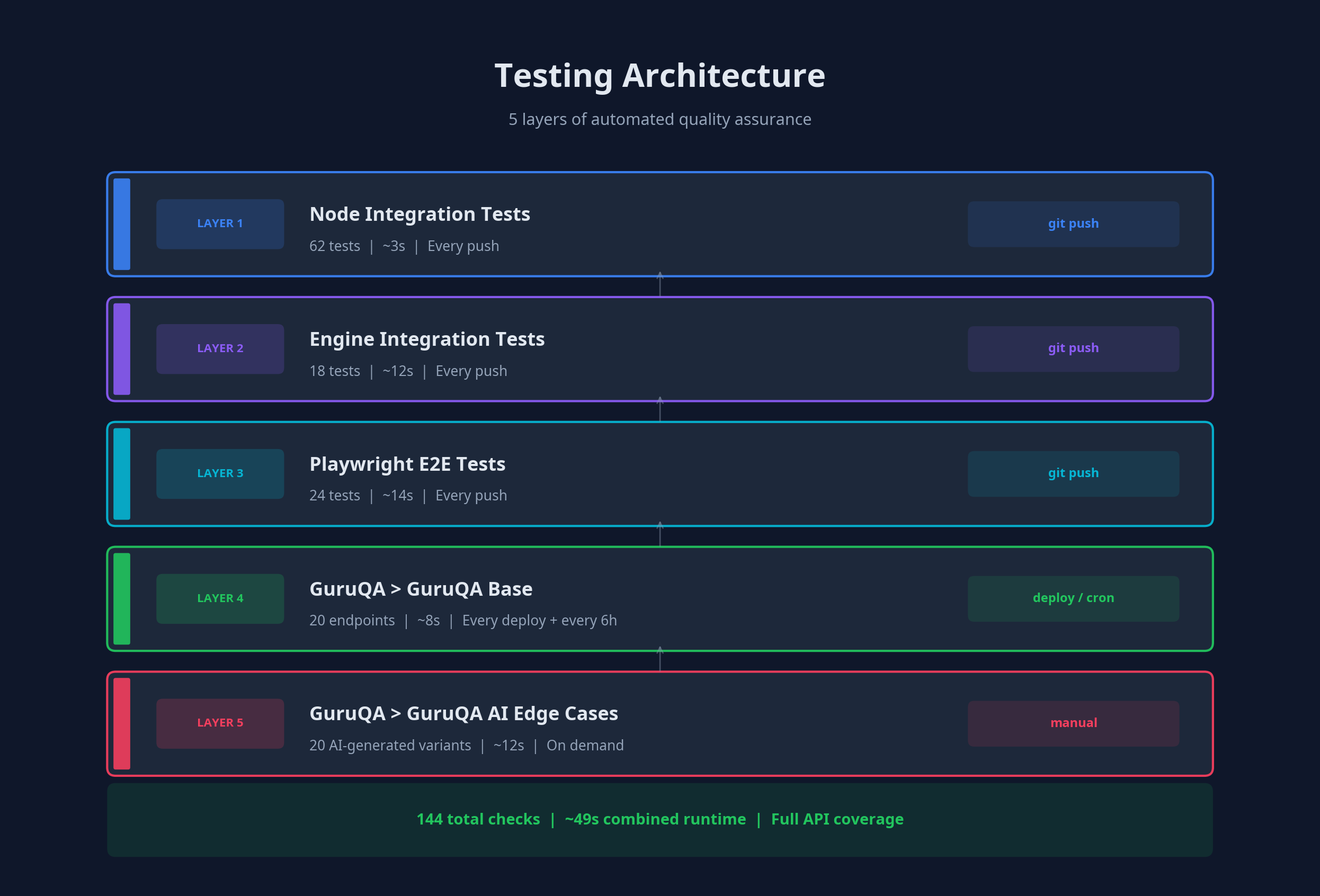Select git push tag in Playwright E2E row

coord(1073,473)
